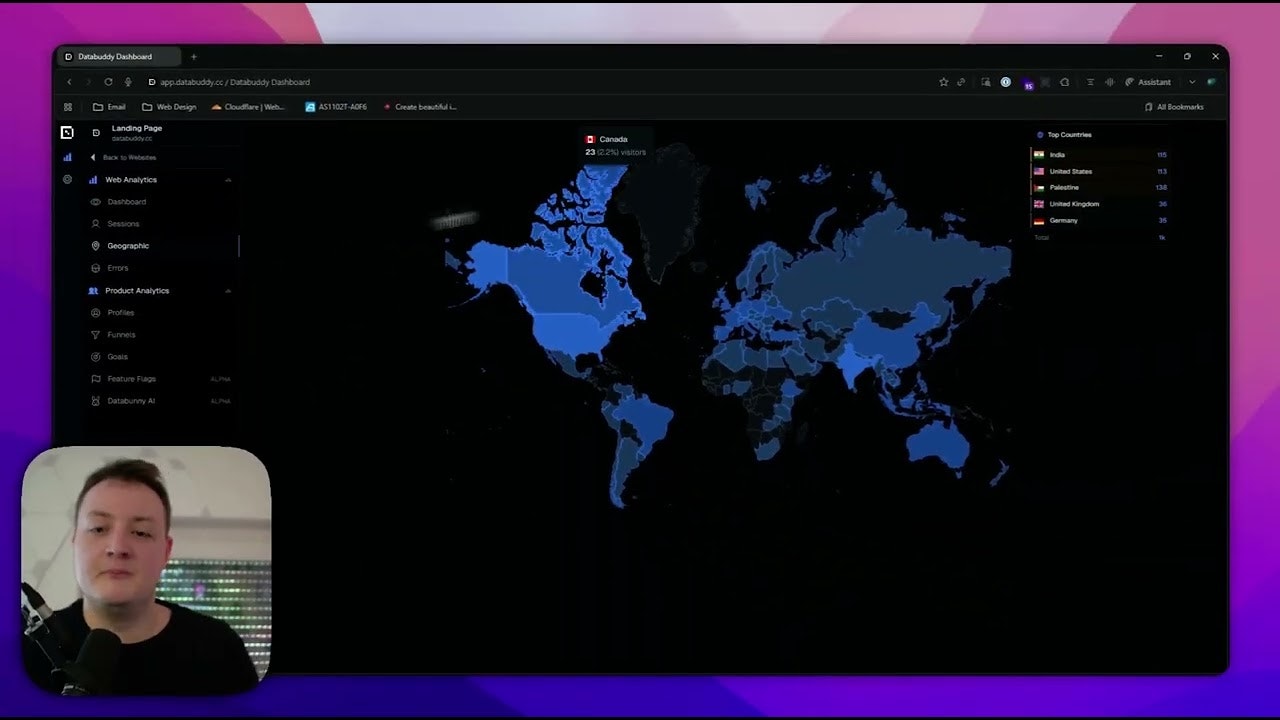Open the Errors page
This screenshot has width=1280, height=720.
click(x=118, y=267)
